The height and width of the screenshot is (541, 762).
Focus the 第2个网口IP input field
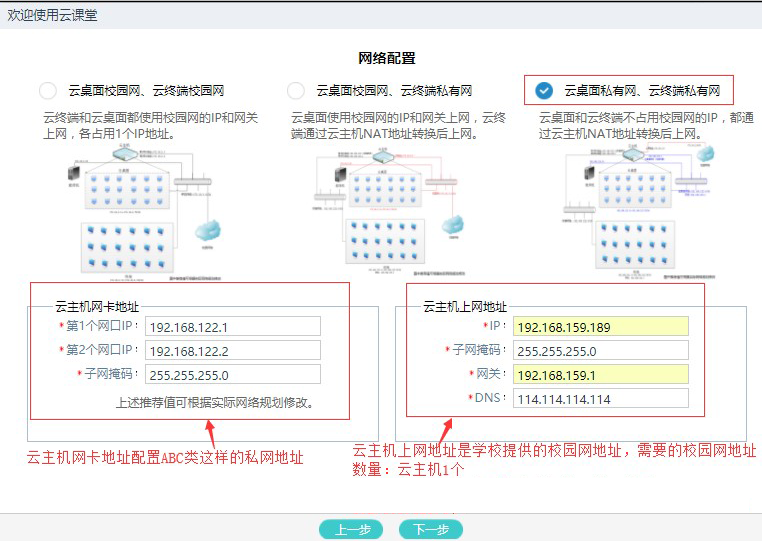point(232,351)
